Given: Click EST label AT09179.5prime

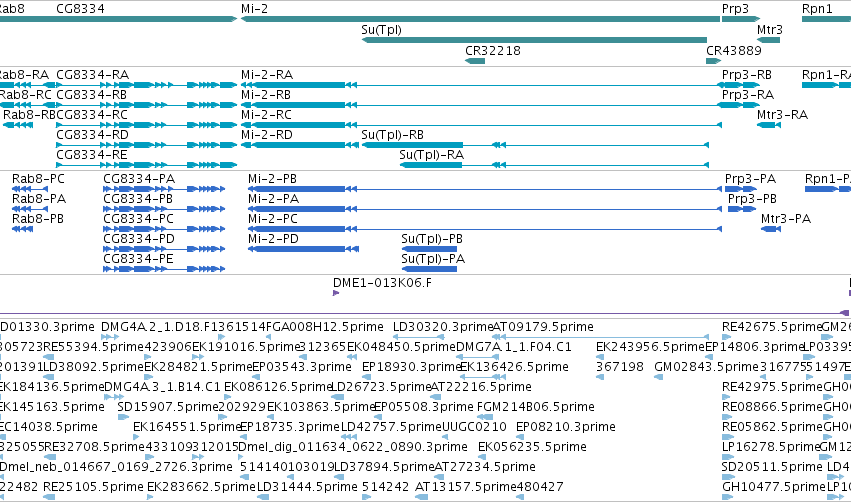Looking at the screenshot, I should pos(543,327).
